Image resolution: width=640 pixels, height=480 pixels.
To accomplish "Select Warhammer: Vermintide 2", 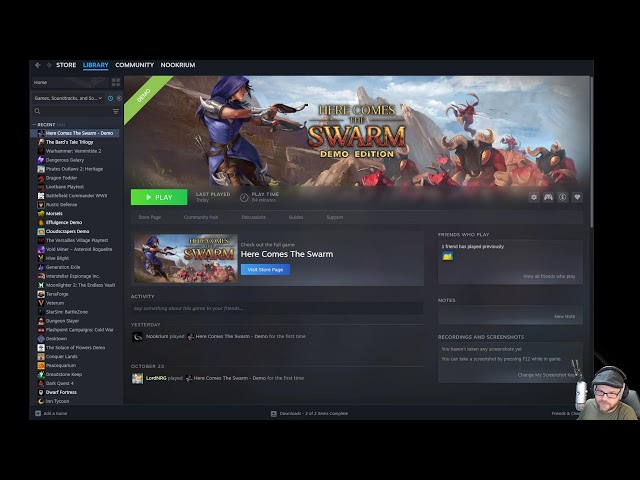I will (73, 151).
